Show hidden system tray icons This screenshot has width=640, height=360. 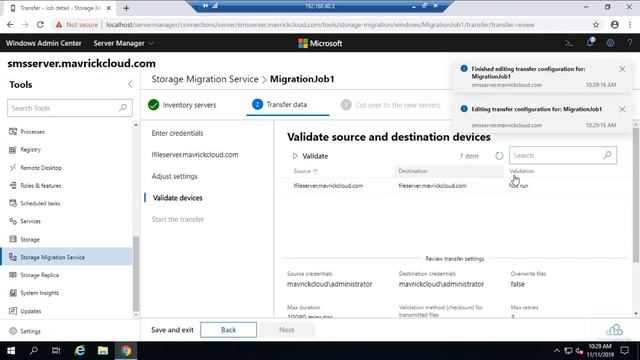pos(557,351)
